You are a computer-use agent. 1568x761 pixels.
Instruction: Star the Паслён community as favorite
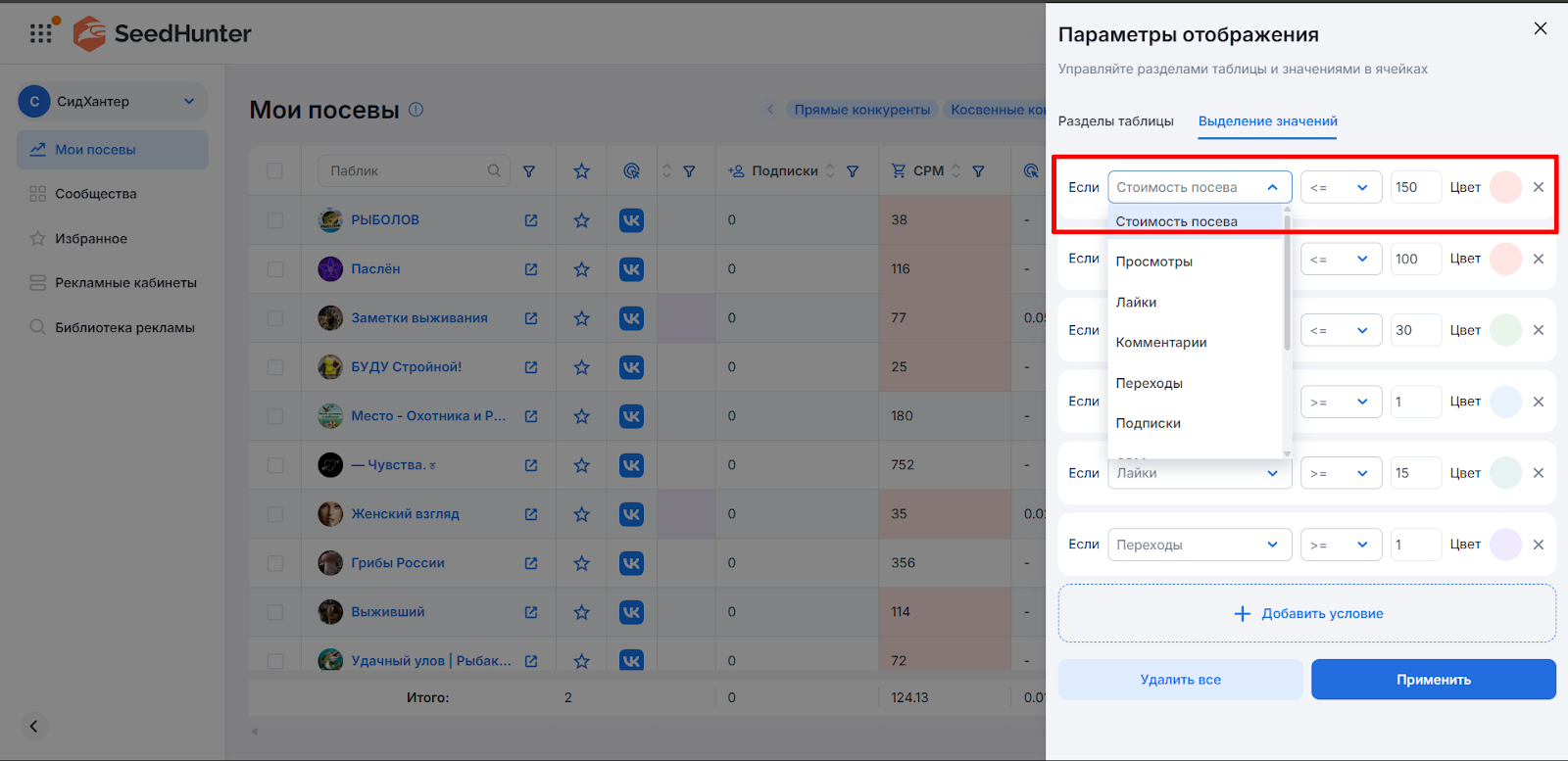pyautogui.click(x=581, y=269)
